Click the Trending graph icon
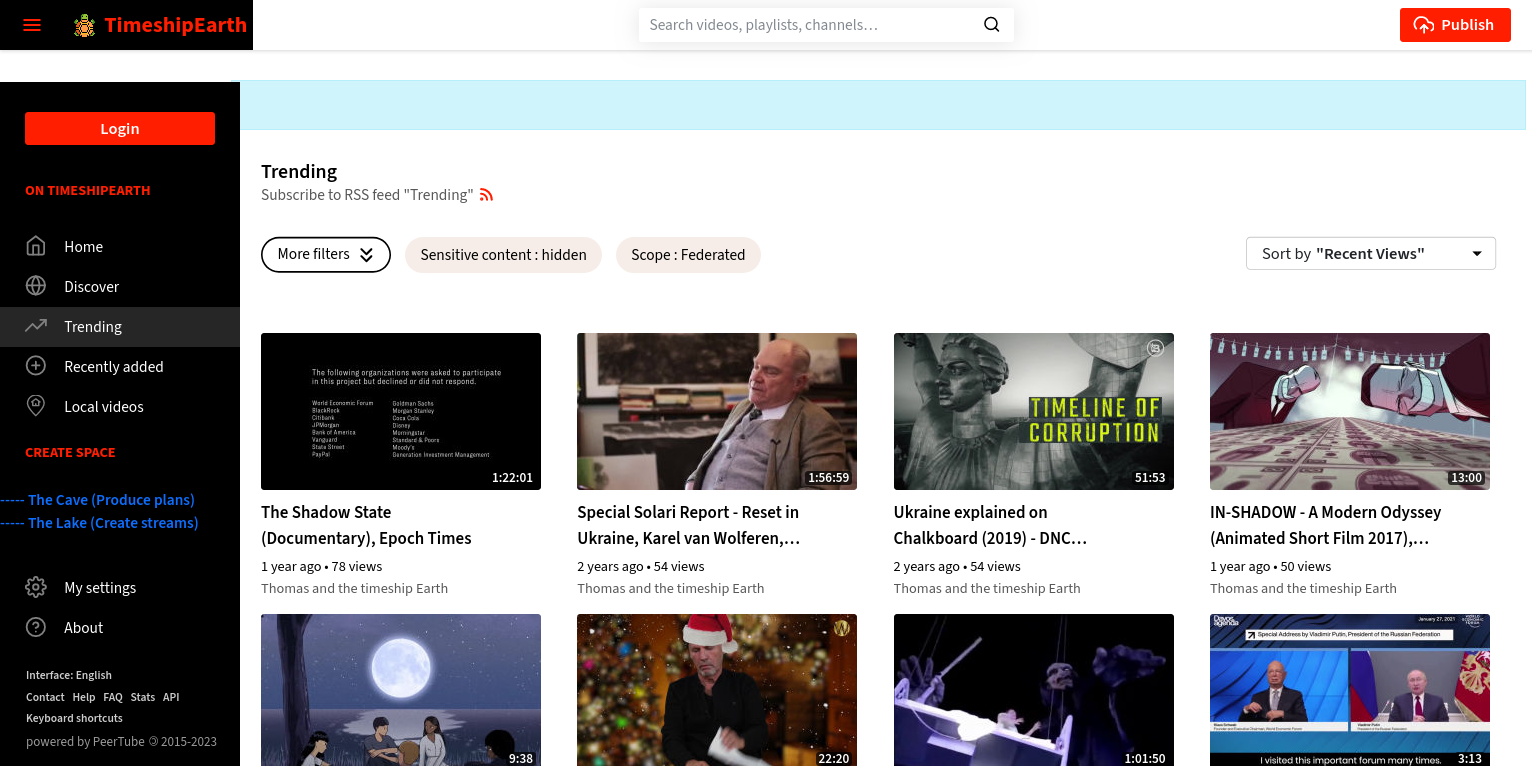The height and width of the screenshot is (766, 1532). click(x=36, y=326)
